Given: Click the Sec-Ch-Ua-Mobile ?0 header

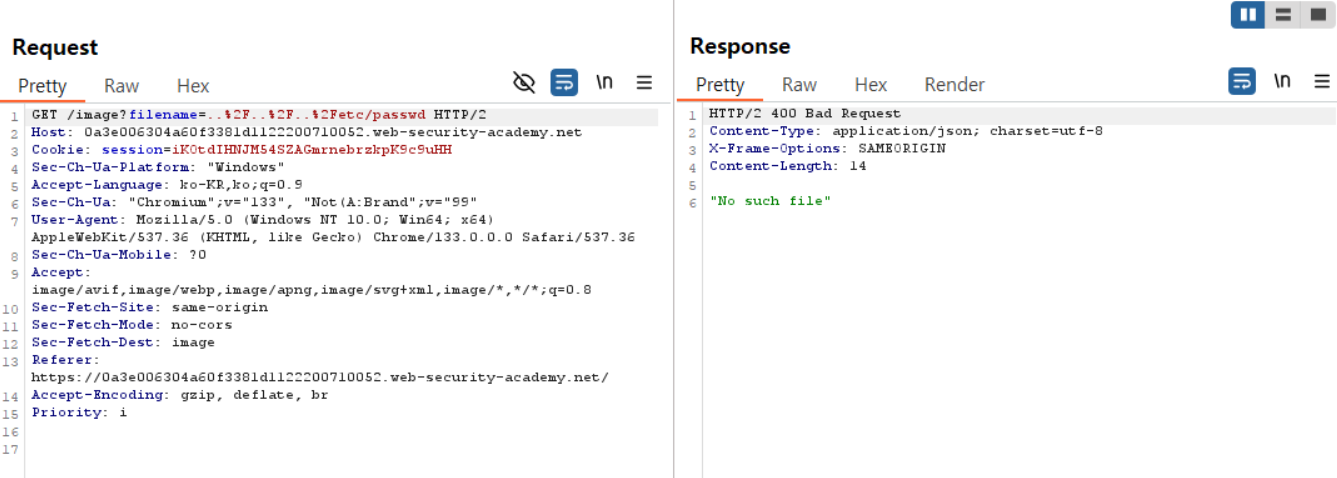Looking at the screenshot, I should coord(119,255).
